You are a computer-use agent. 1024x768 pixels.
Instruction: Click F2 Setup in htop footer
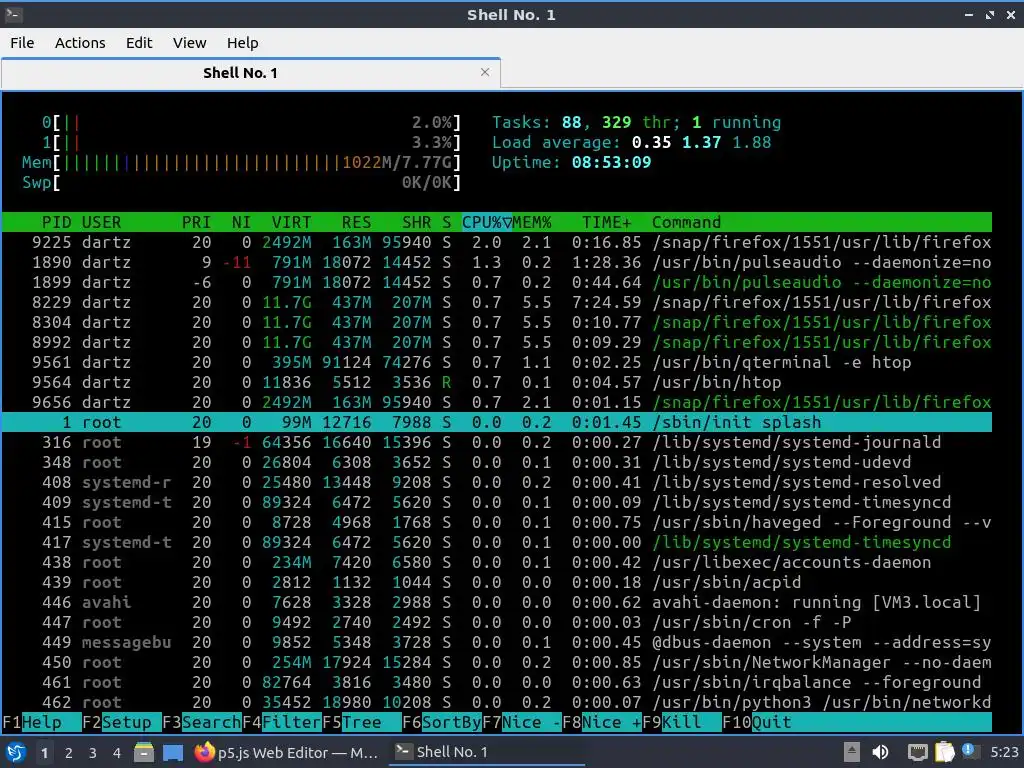[122, 722]
